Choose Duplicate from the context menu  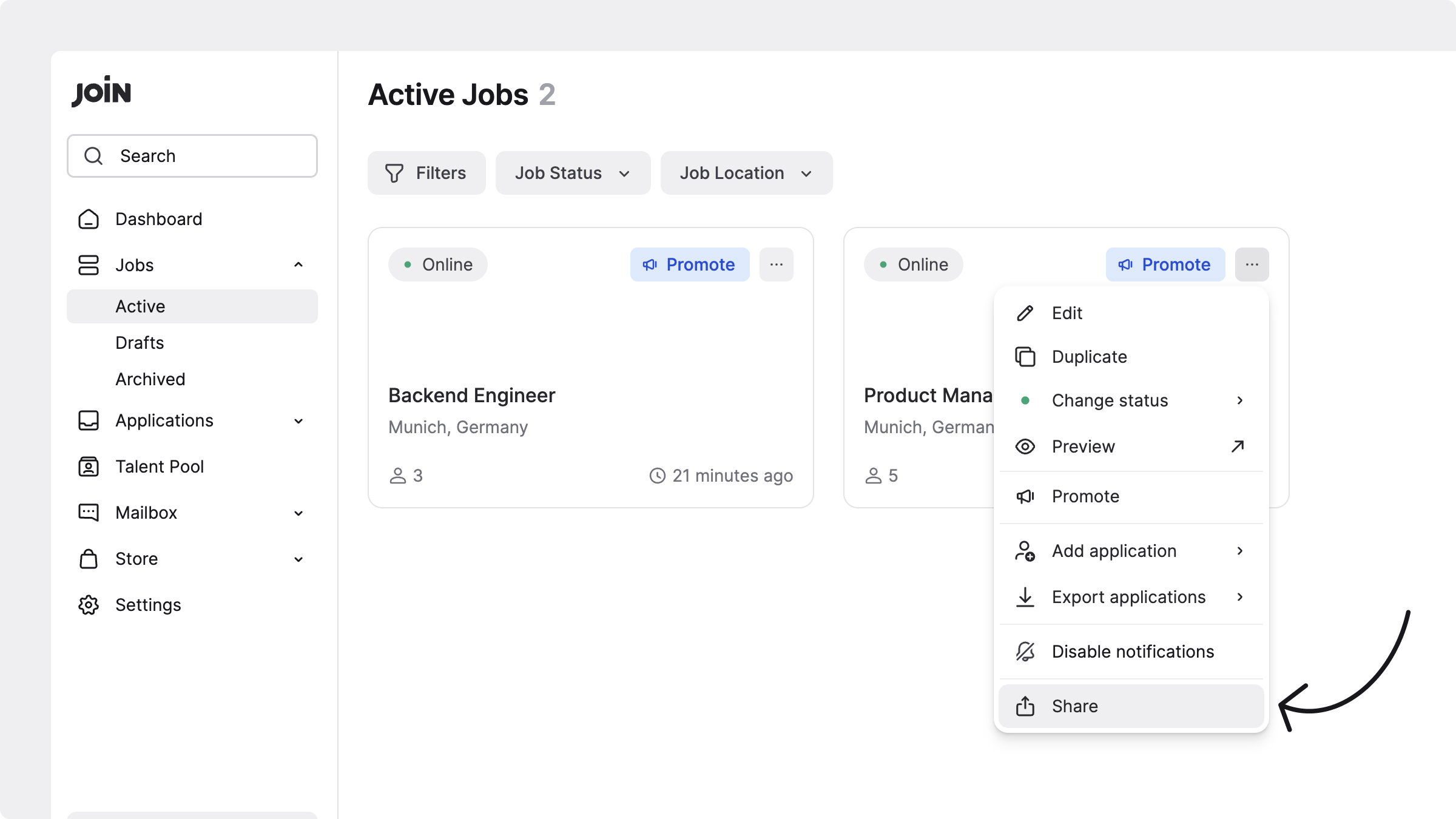(x=1089, y=357)
